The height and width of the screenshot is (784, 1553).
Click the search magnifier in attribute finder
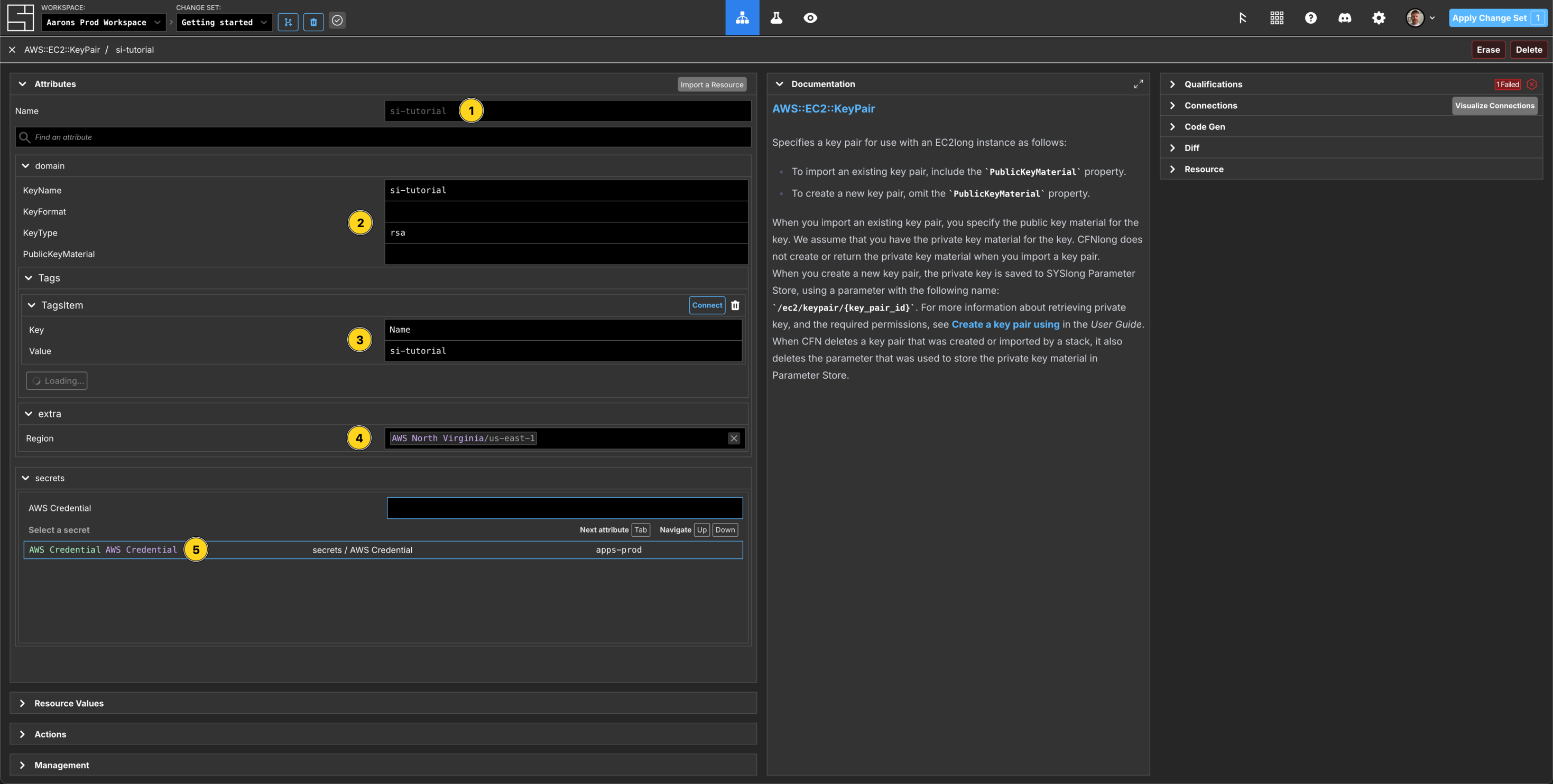pyautogui.click(x=25, y=137)
